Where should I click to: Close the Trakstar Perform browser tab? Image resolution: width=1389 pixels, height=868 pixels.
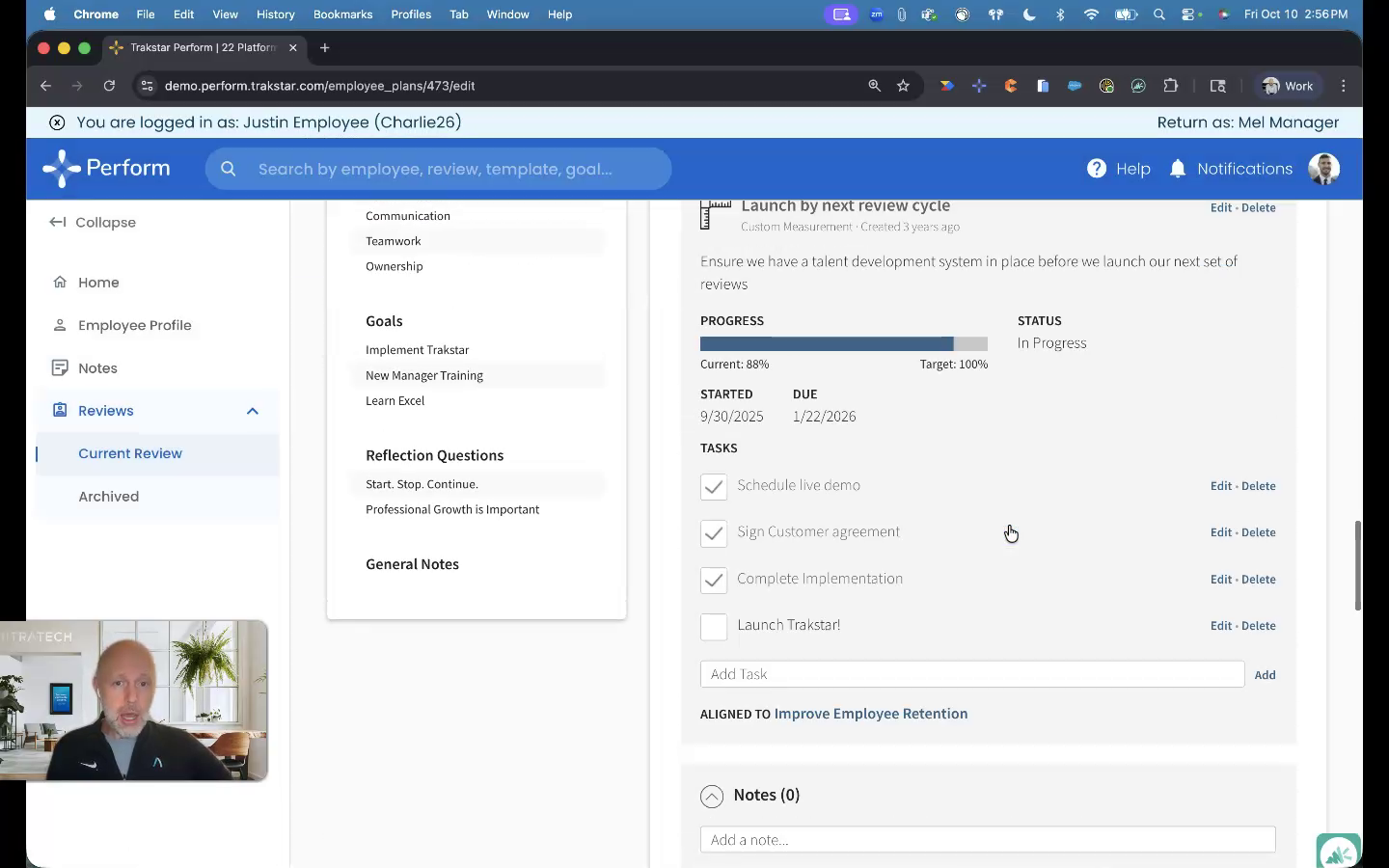293,47
